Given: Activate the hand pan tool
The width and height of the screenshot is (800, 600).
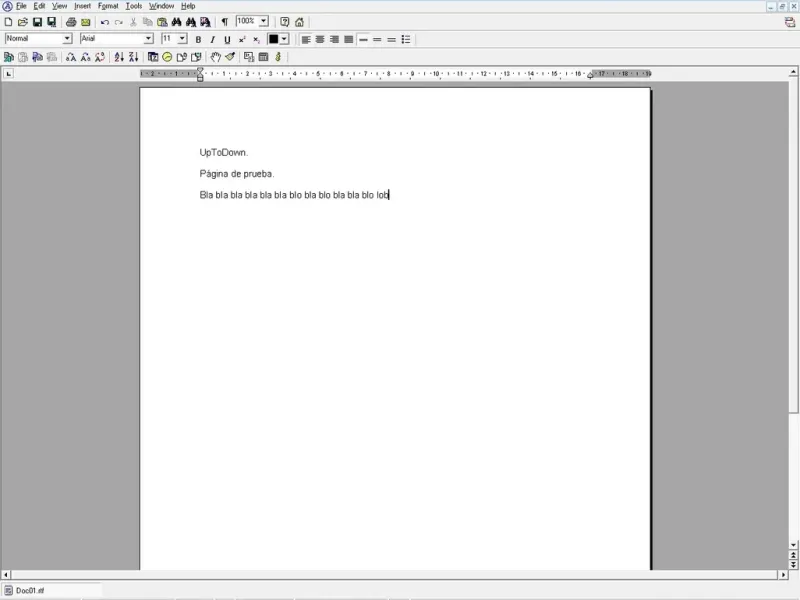Looking at the screenshot, I should tap(216, 57).
